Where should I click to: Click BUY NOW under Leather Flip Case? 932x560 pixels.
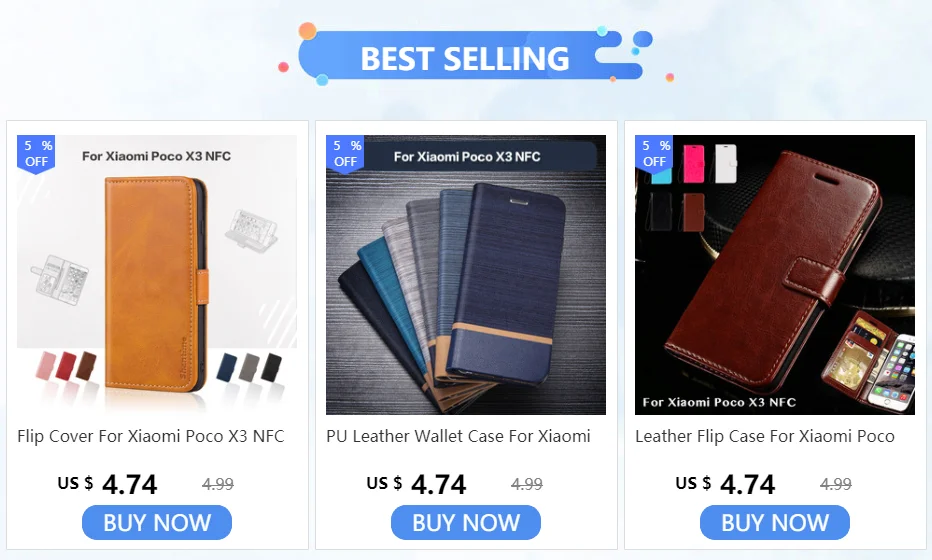775,523
